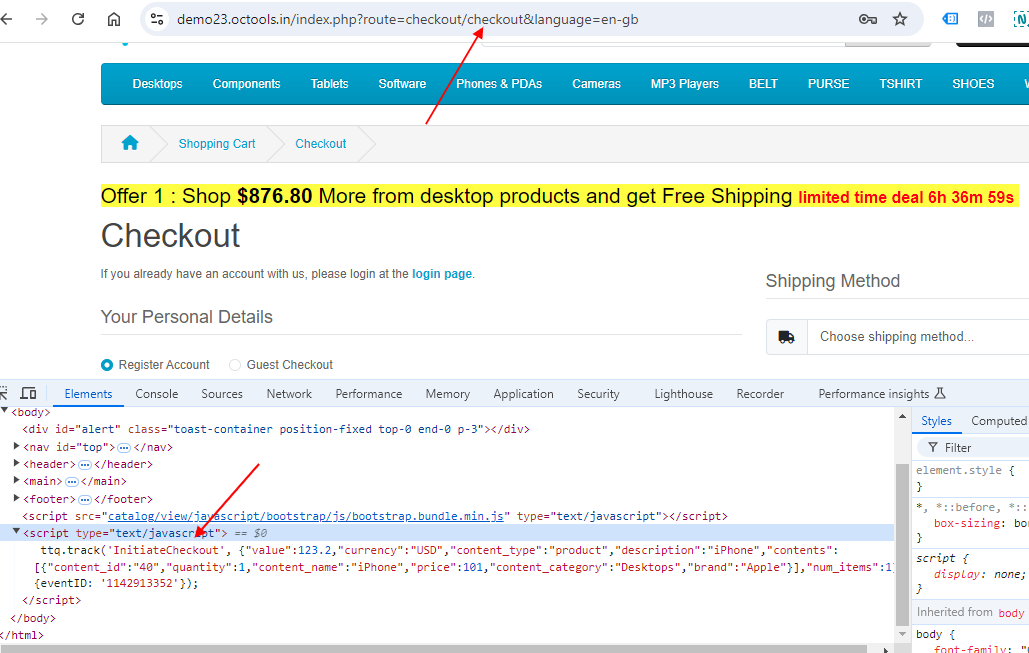Click the shipping truck icon
This screenshot has height=653, width=1029.
click(786, 337)
